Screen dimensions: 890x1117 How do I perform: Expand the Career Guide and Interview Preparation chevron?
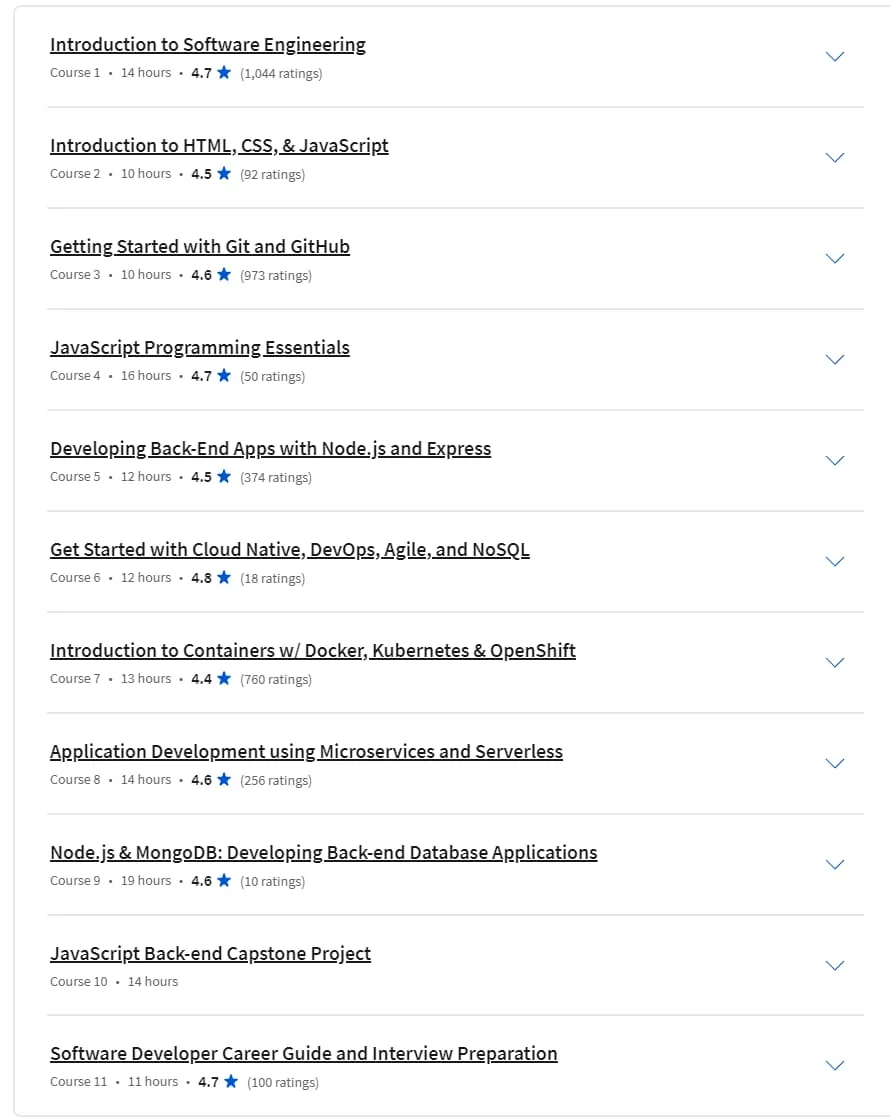[834, 1066]
